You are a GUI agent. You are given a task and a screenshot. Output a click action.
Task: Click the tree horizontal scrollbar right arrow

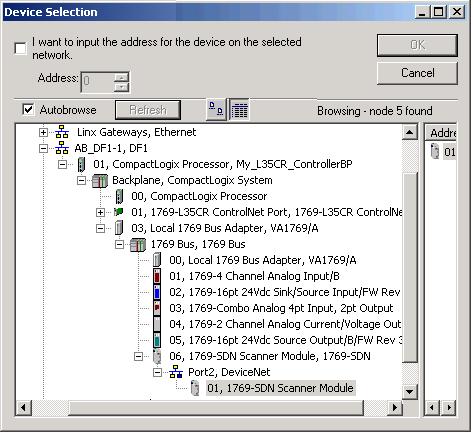coord(395,407)
